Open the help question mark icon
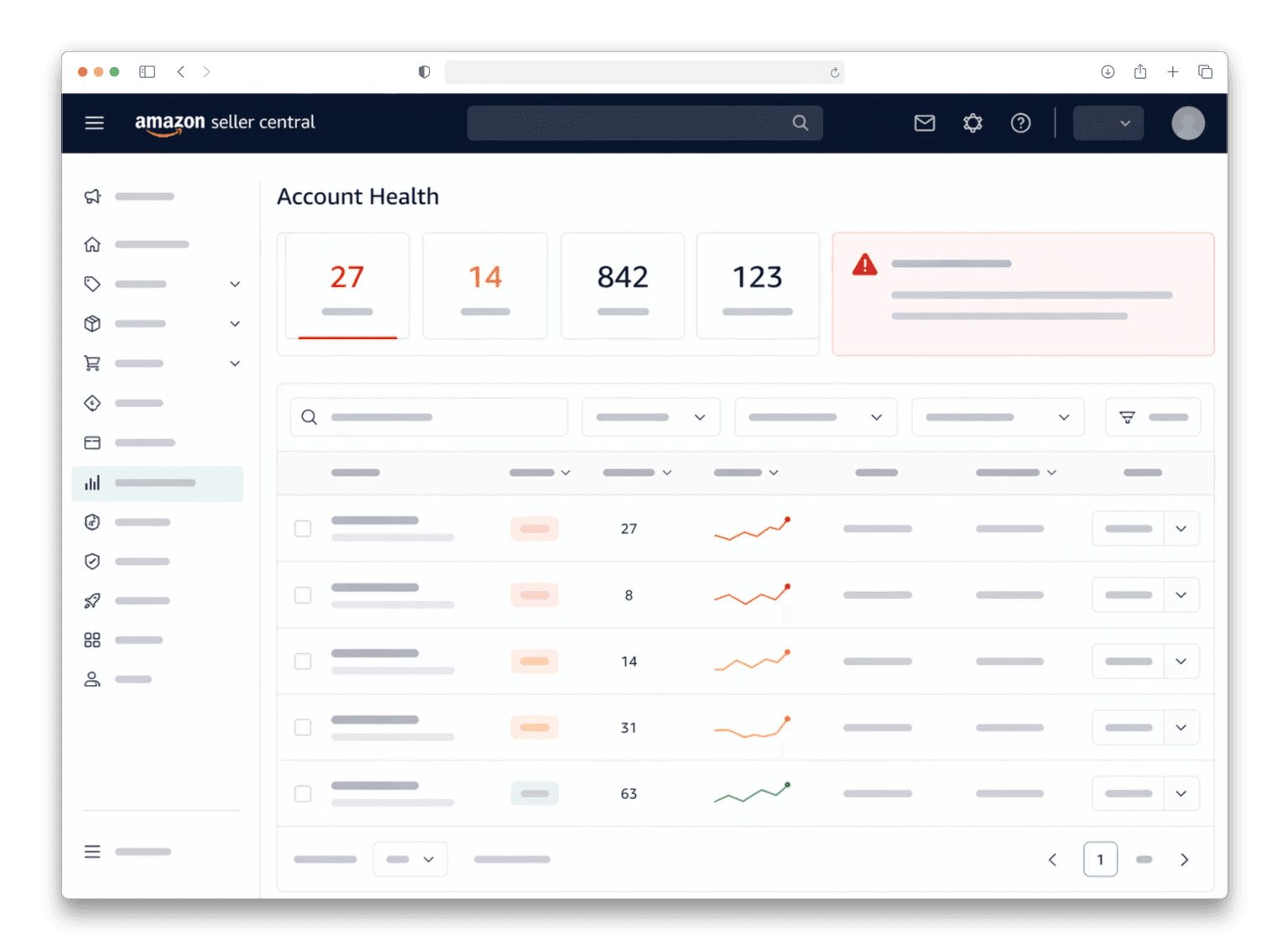 1020,123
